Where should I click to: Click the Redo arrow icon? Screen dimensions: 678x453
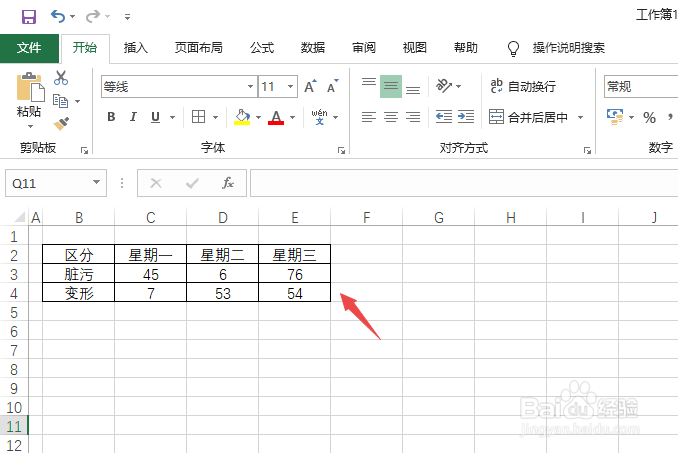point(93,16)
